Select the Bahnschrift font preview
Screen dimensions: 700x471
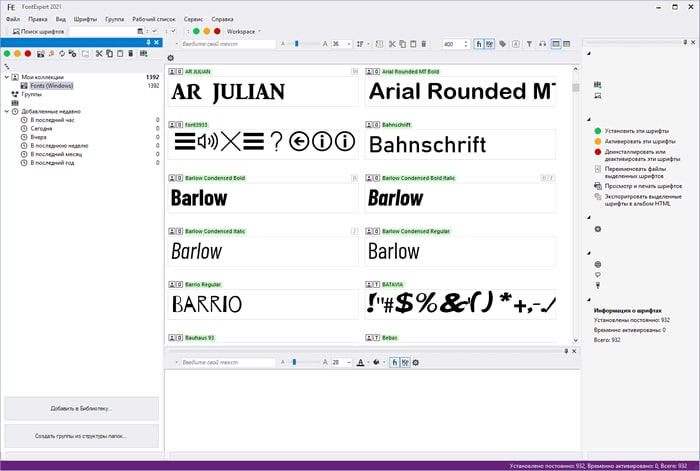click(x=460, y=144)
